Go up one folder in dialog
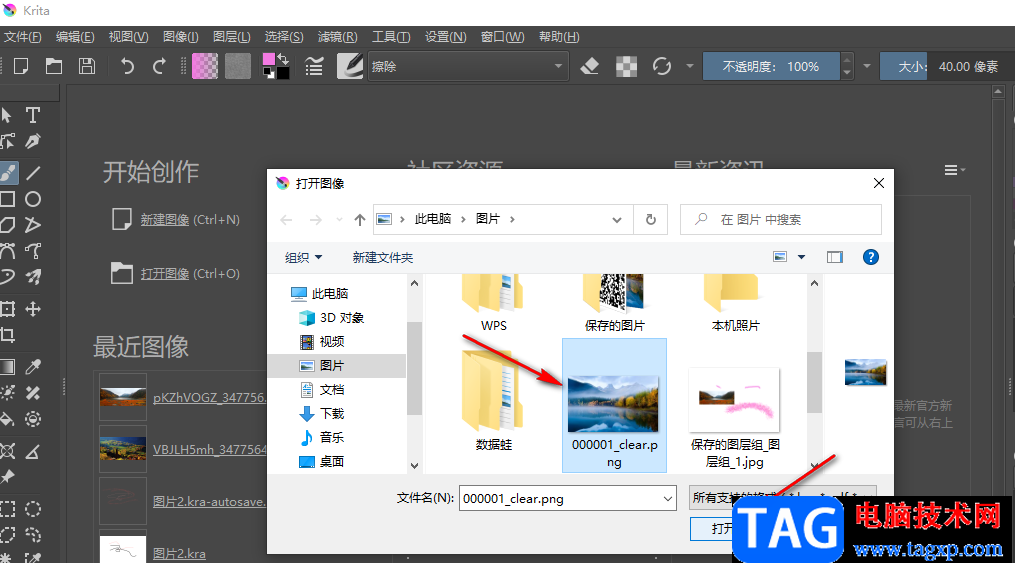The width and height of the screenshot is (1015, 563). point(360,220)
